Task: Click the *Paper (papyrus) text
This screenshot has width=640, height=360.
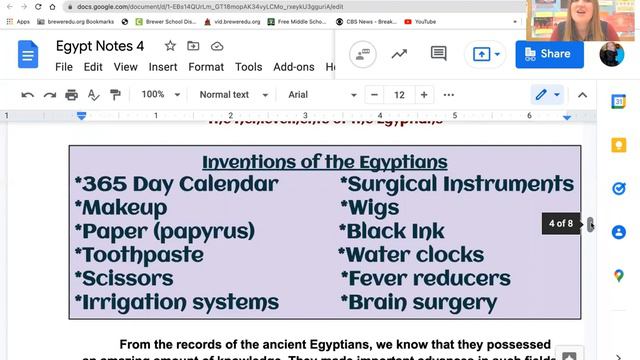Action: tap(165, 231)
